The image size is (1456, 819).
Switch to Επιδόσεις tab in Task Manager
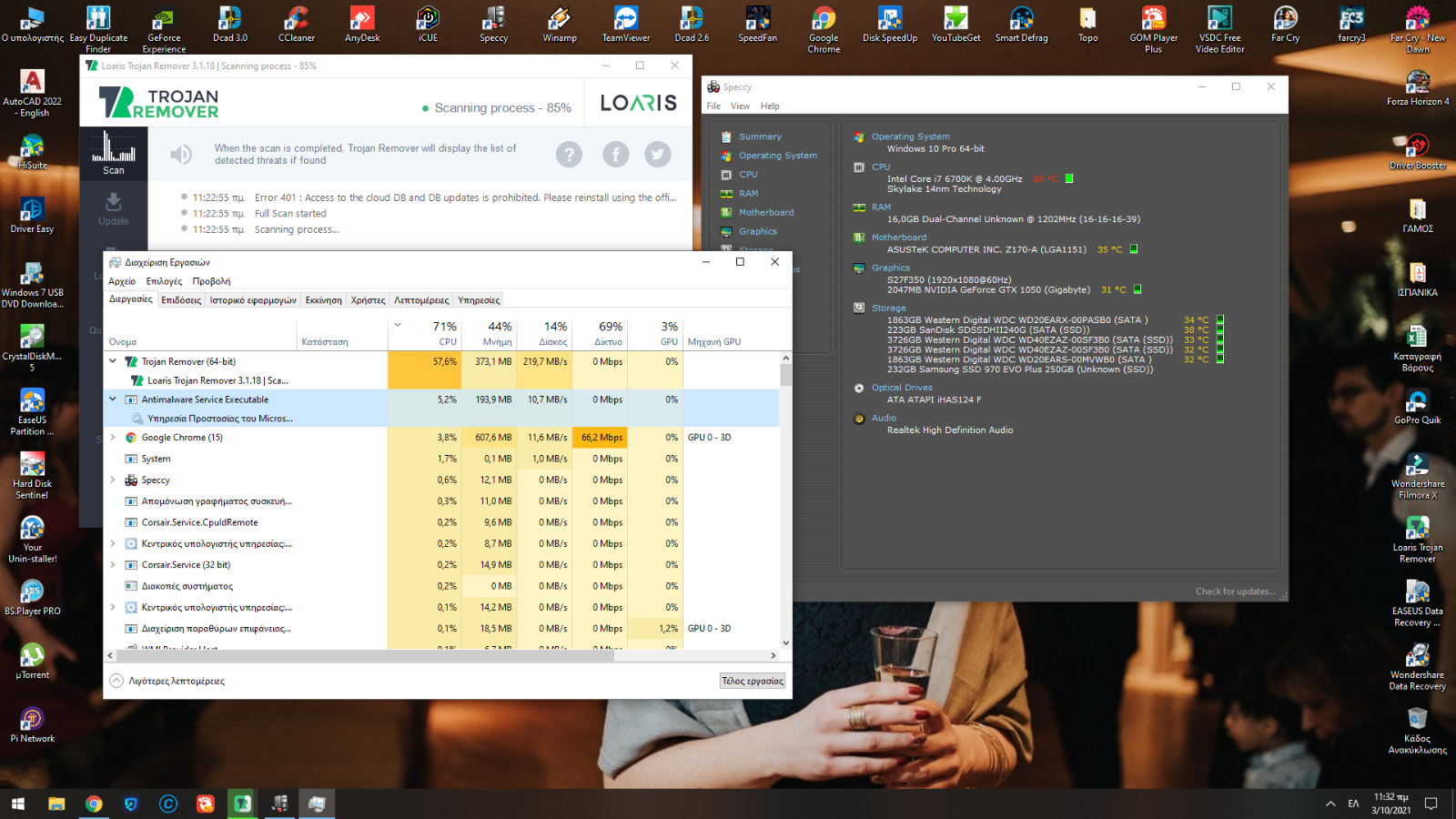coord(181,300)
